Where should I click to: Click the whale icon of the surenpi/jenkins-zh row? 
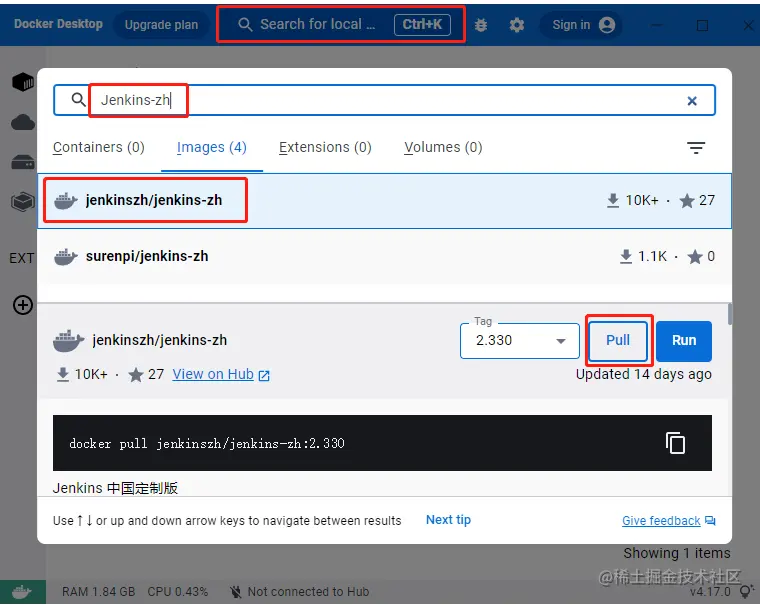click(65, 256)
